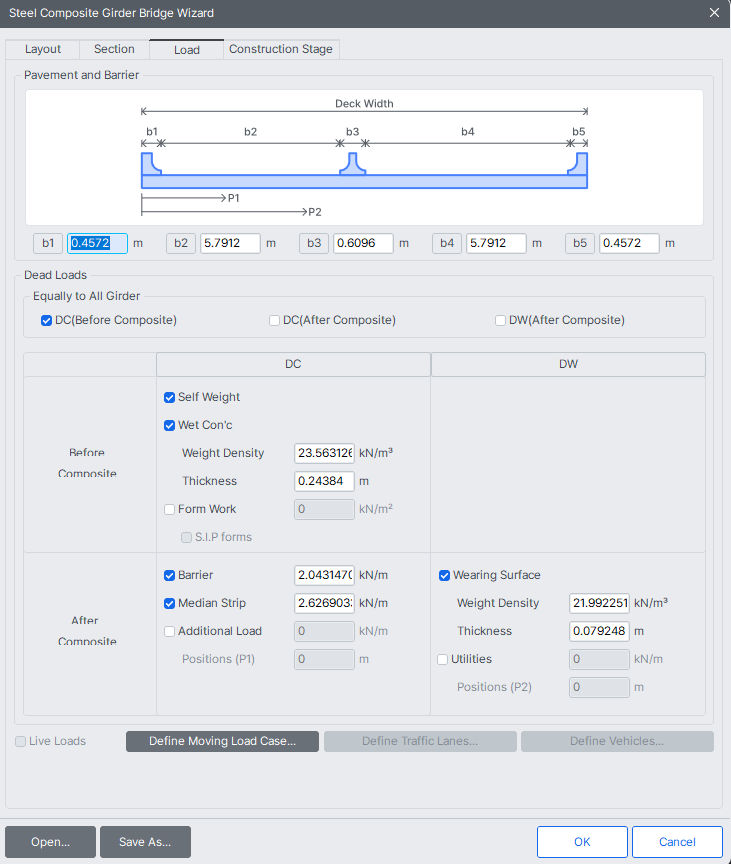731x864 pixels.
Task: Click Save As button
Action: tap(145, 841)
